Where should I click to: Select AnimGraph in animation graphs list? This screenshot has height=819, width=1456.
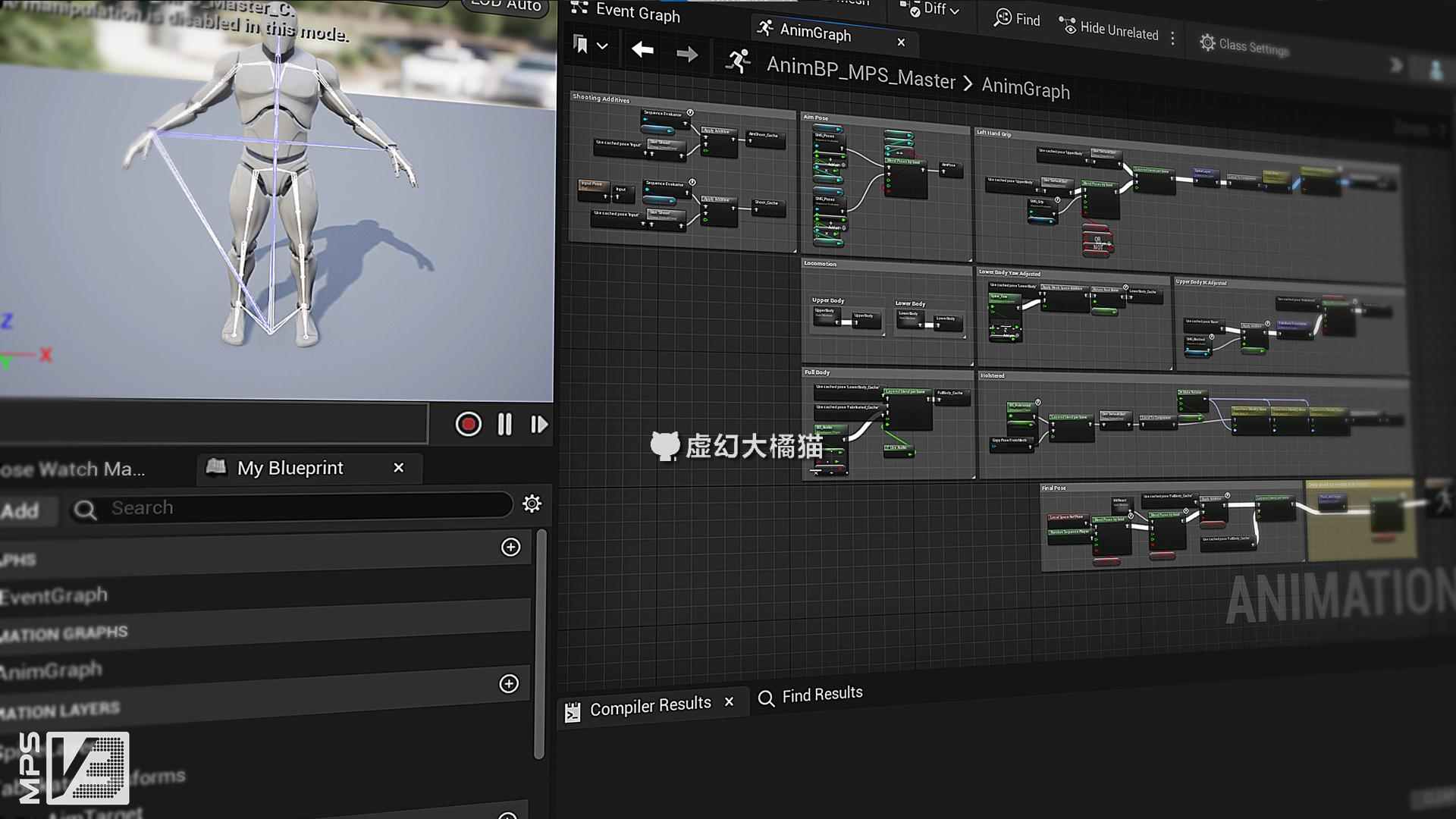pyautogui.click(x=50, y=671)
